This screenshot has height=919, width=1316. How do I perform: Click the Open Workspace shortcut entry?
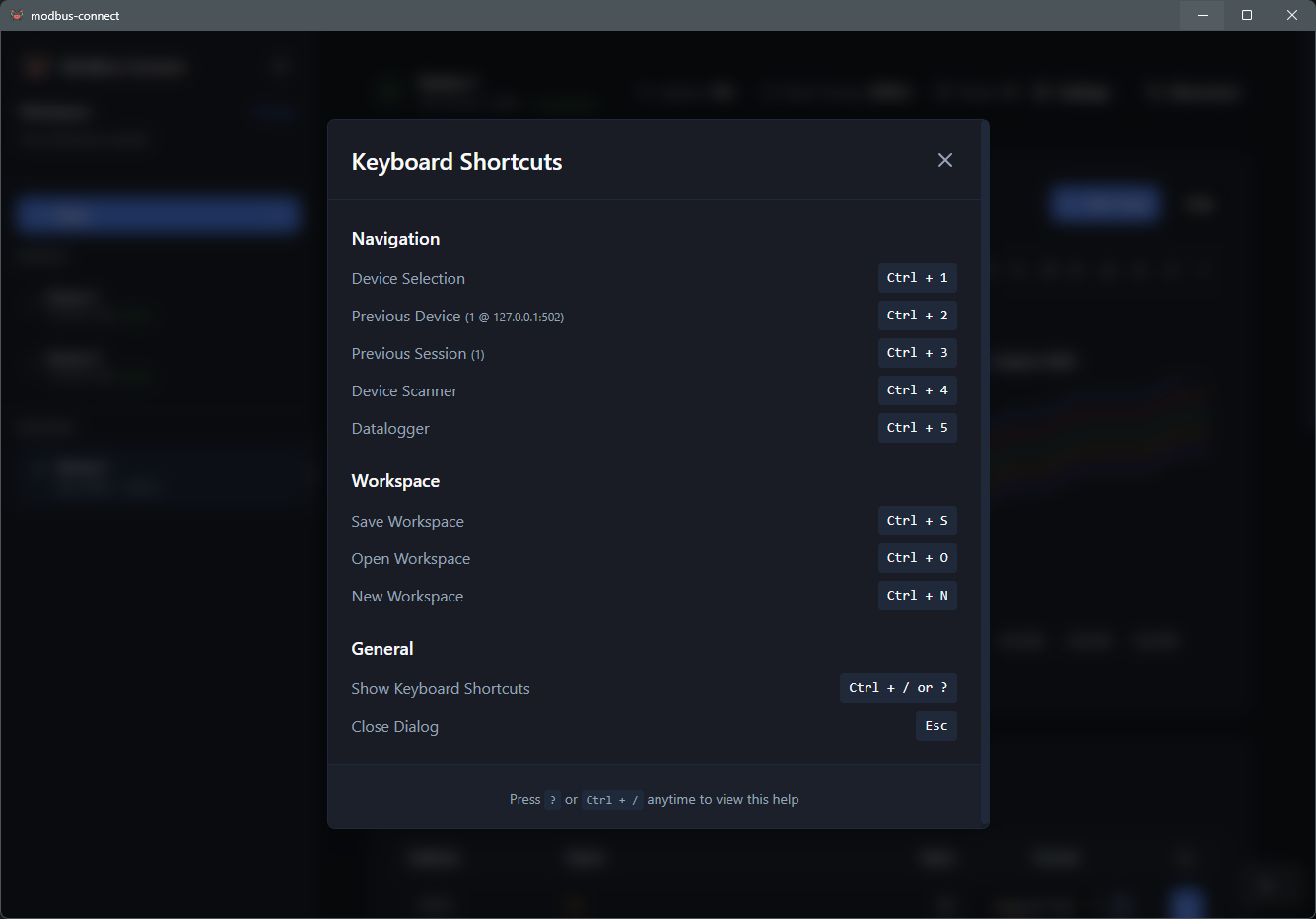point(411,558)
